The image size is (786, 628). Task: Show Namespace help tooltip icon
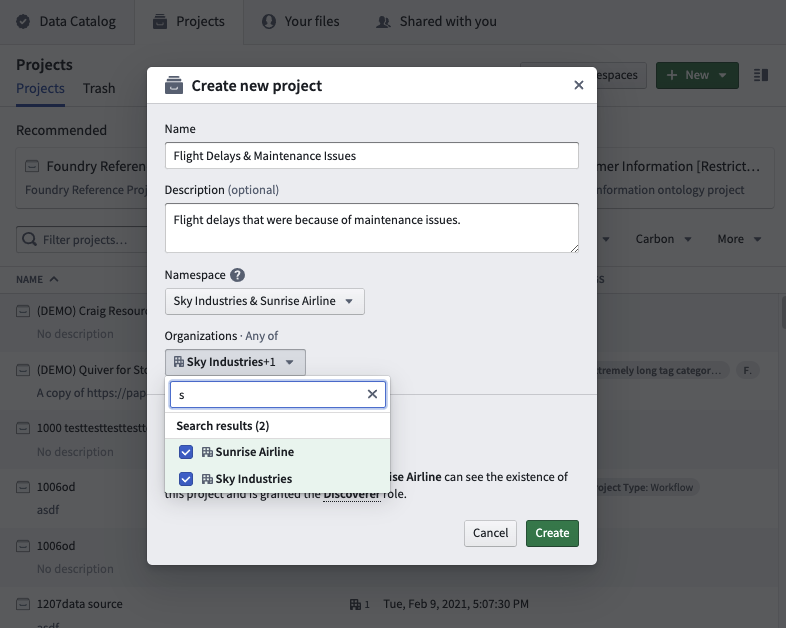coord(237,275)
